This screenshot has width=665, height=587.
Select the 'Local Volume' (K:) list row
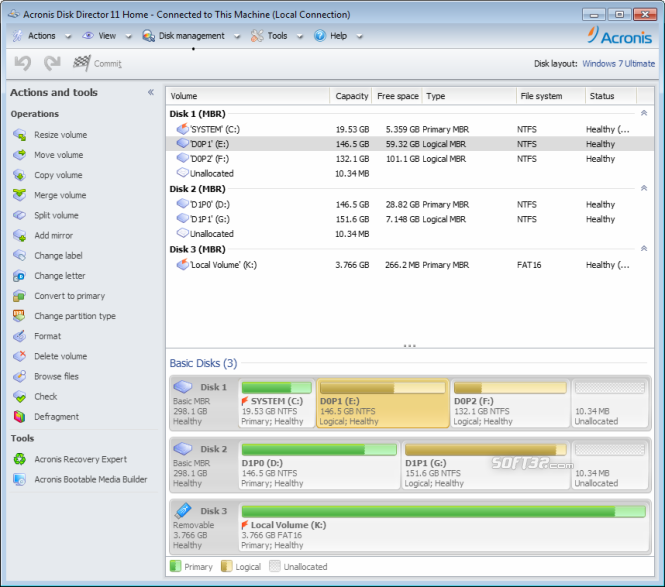[x=410, y=265]
